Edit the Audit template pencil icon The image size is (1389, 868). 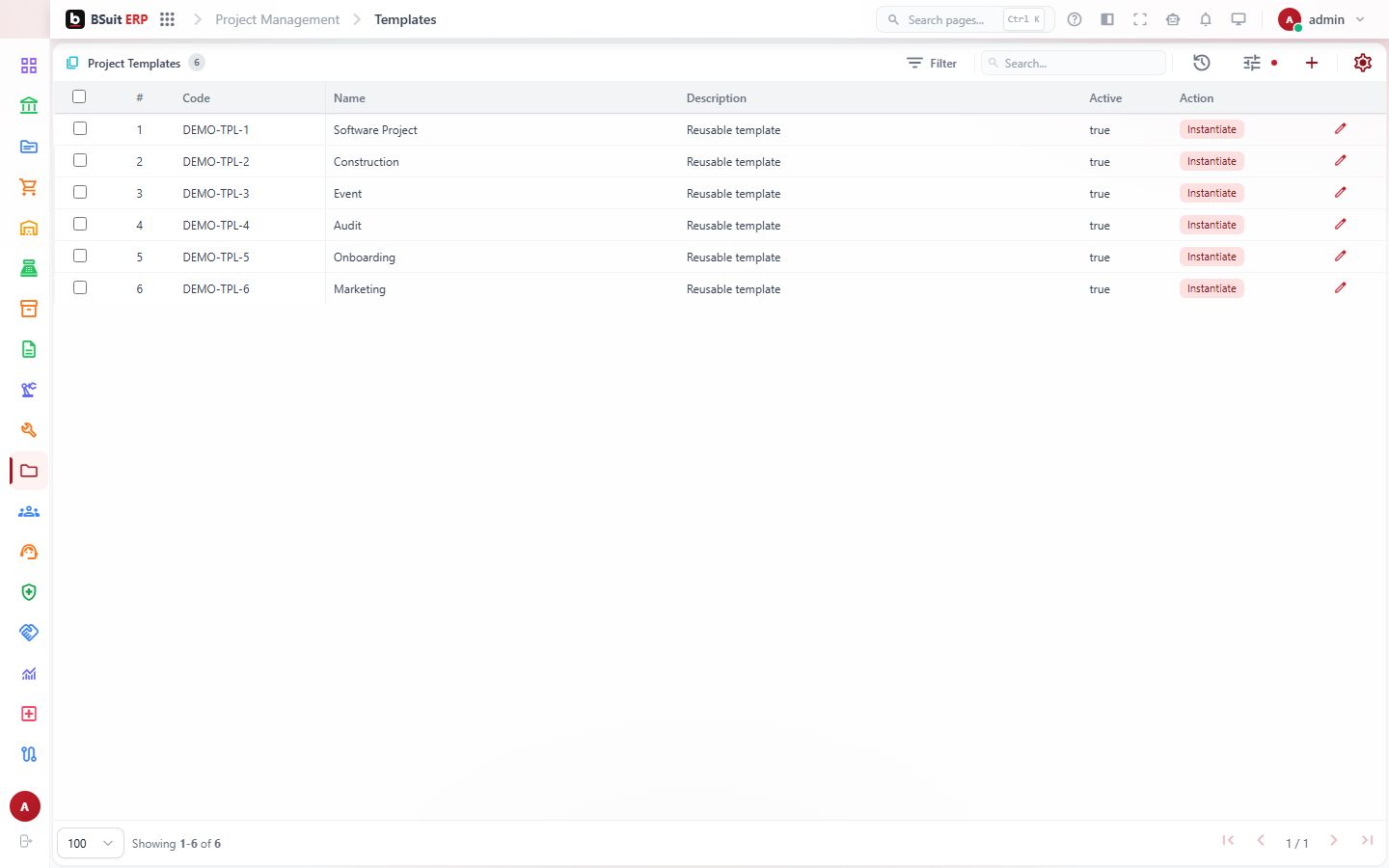point(1341,224)
